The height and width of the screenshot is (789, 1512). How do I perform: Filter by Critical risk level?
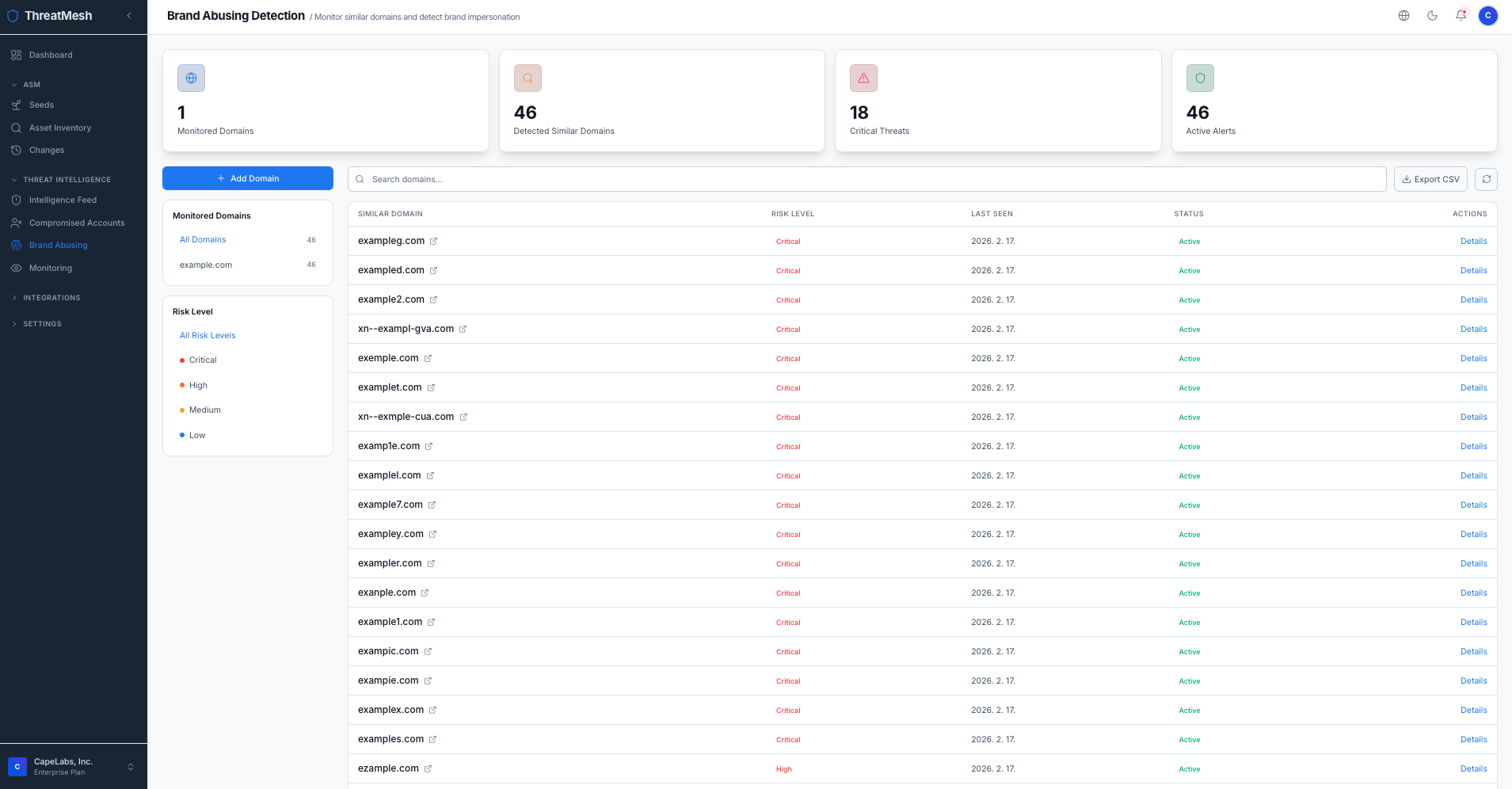click(x=204, y=360)
